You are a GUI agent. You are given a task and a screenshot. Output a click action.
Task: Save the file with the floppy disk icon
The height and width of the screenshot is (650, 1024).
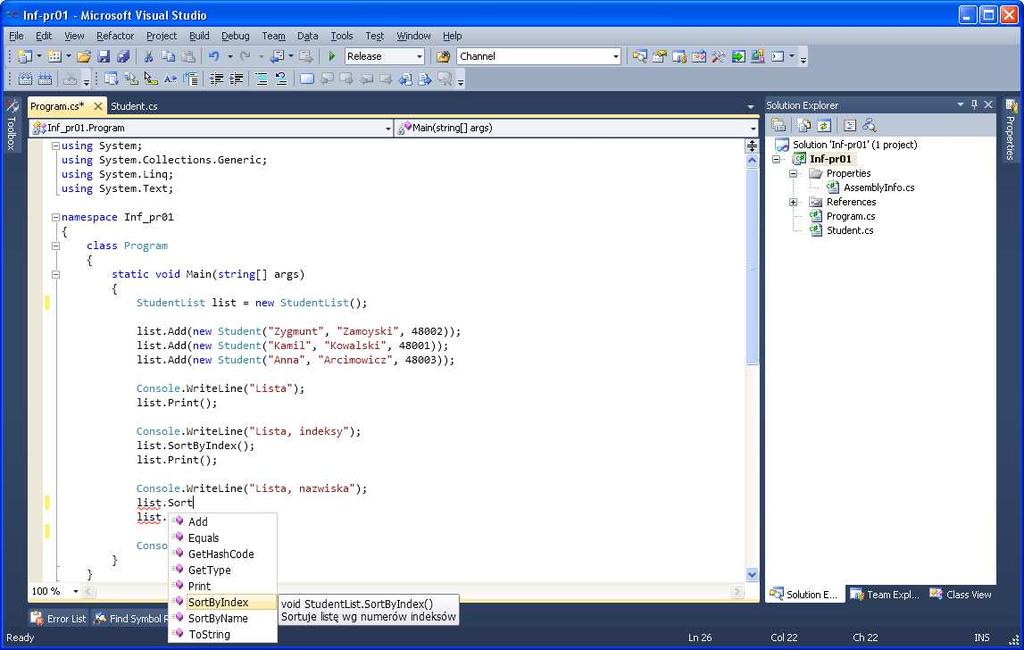103,57
